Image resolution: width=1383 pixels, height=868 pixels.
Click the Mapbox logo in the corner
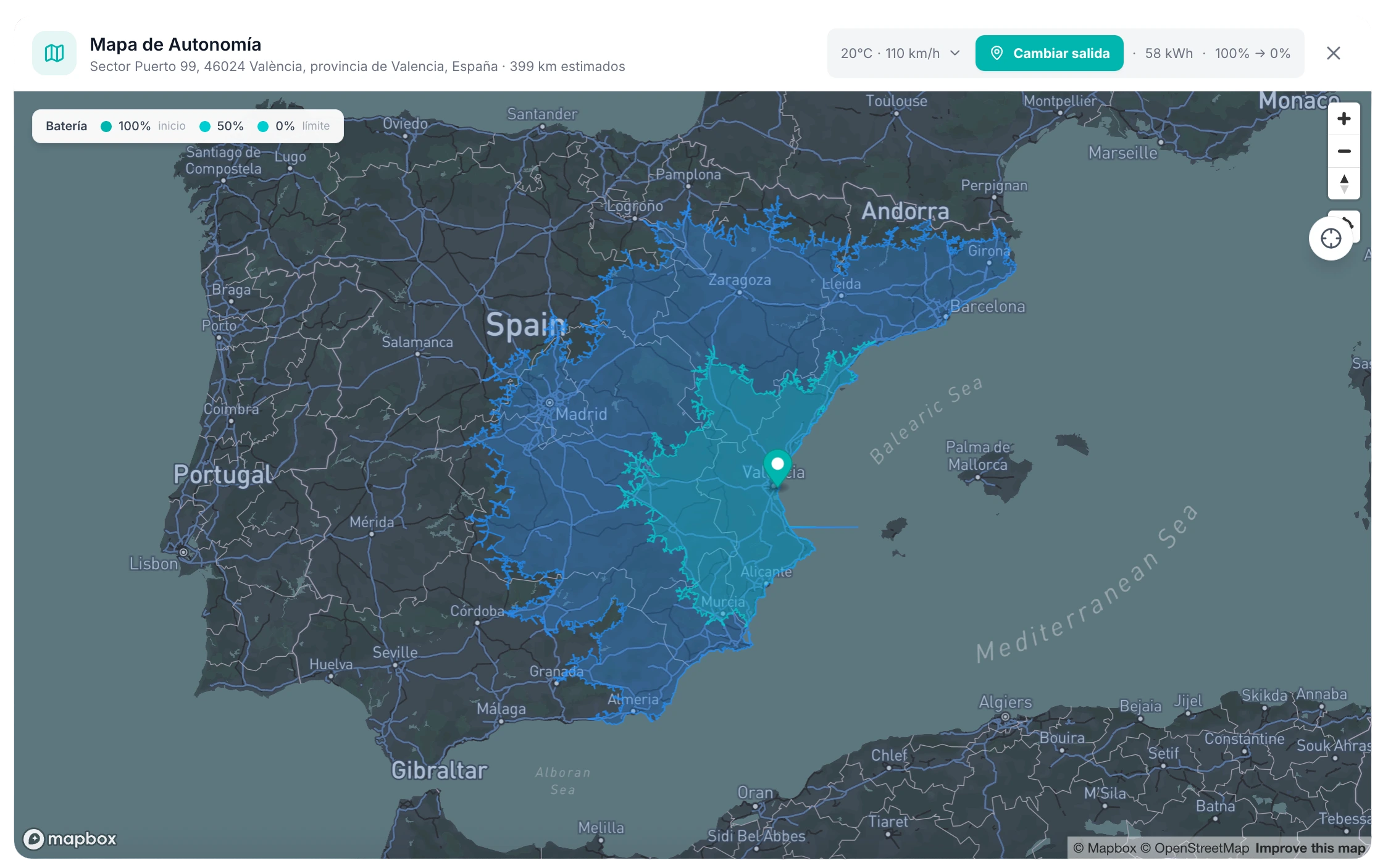click(69, 838)
